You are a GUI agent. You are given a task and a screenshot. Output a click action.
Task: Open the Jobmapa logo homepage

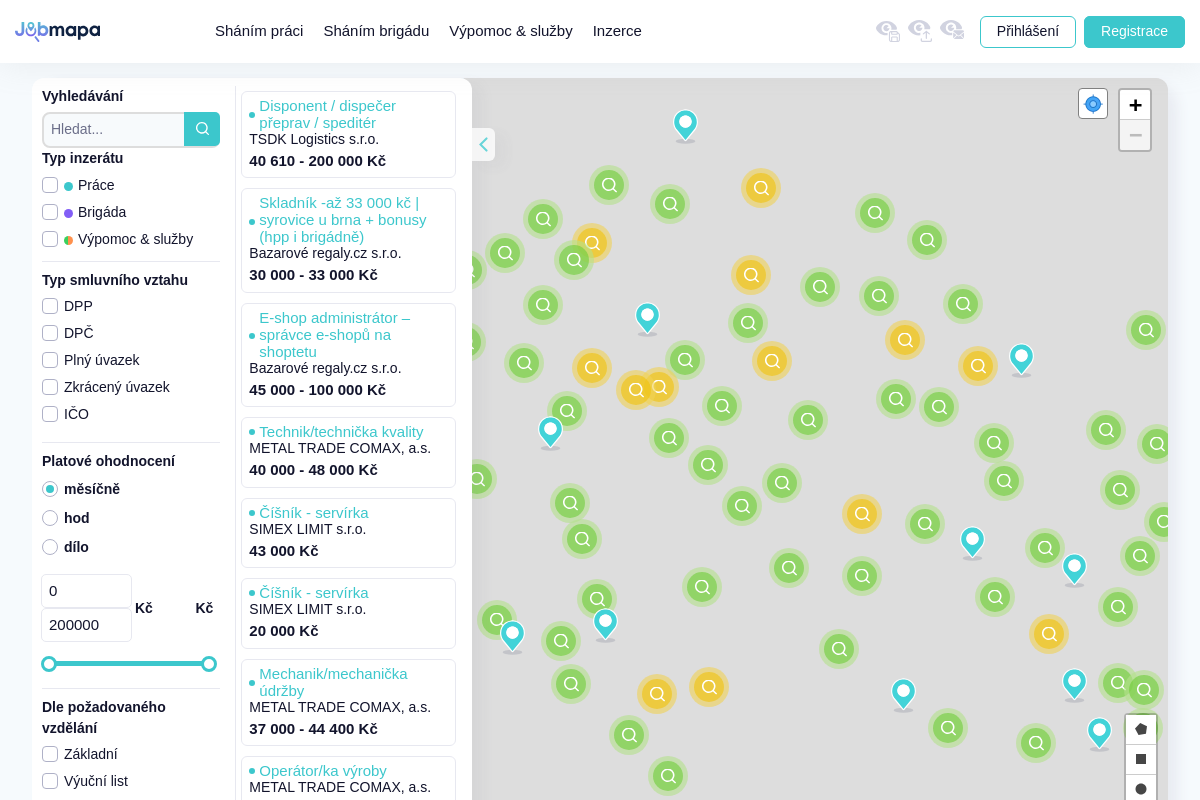coord(57,31)
